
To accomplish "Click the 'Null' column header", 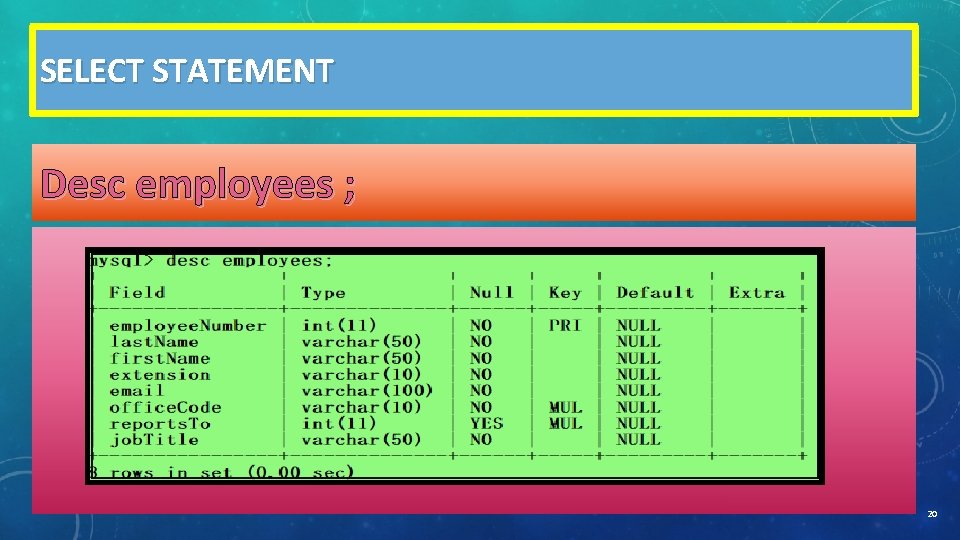I will coord(492,293).
